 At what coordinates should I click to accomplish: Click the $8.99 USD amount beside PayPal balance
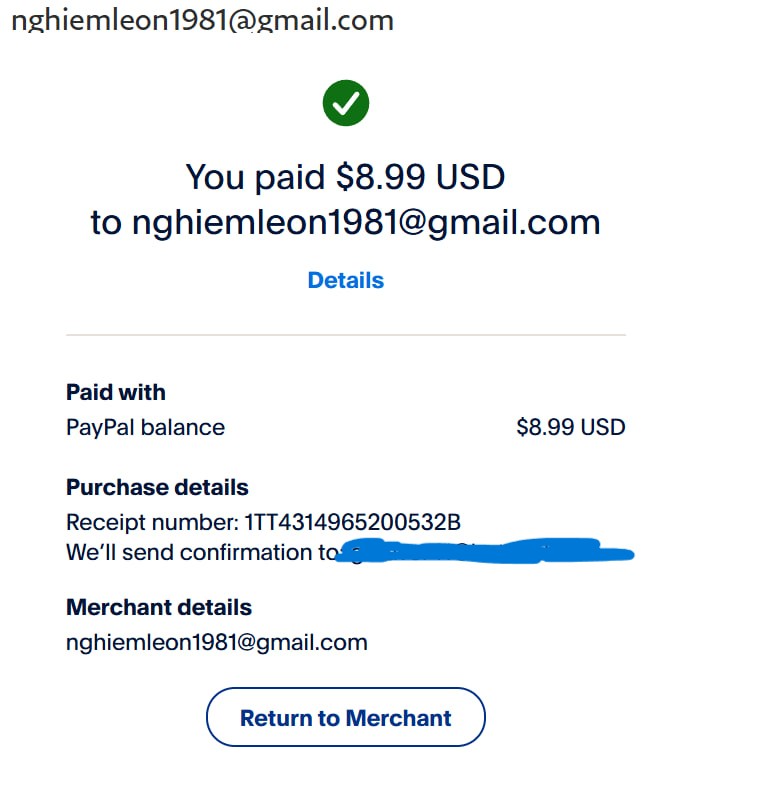pyautogui.click(x=571, y=427)
